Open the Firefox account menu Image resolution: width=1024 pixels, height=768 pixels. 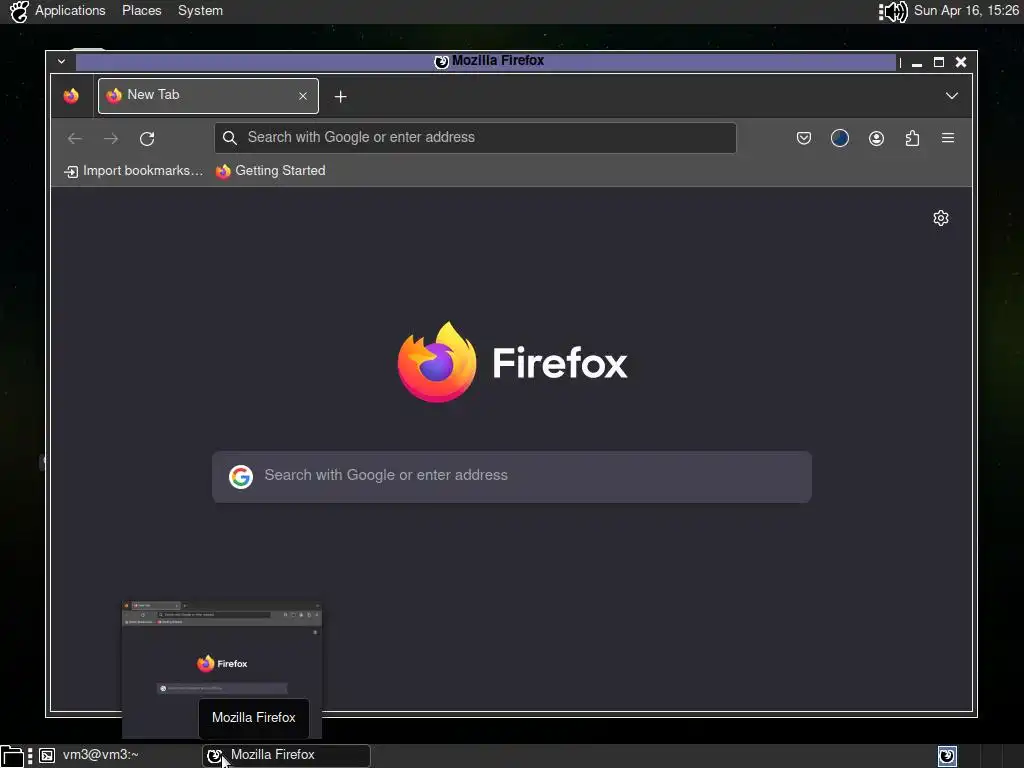click(876, 138)
